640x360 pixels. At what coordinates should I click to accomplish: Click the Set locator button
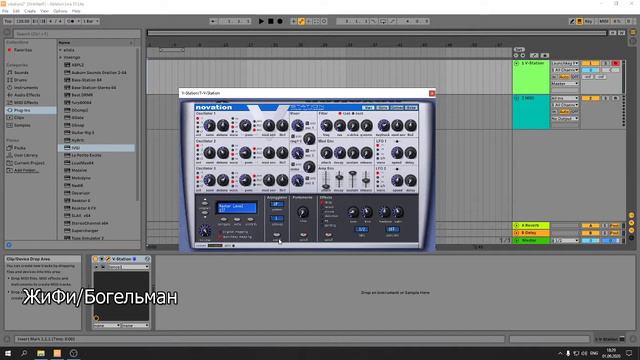pos(519,49)
